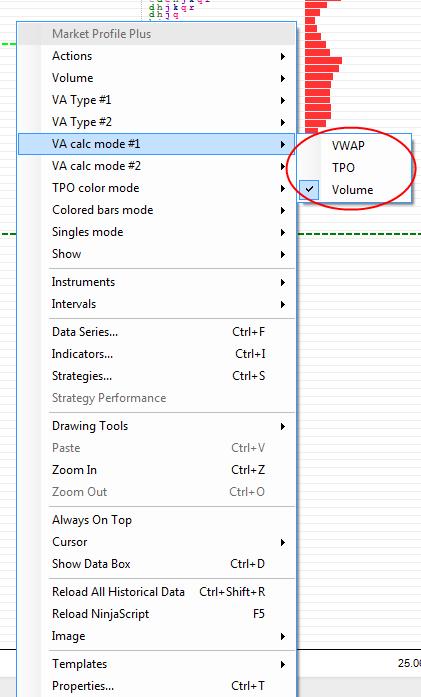Viewport: 421px width, 697px height.
Task: Expand Colored bars mode options
Action: pyautogui.click(x=156, y=210)
